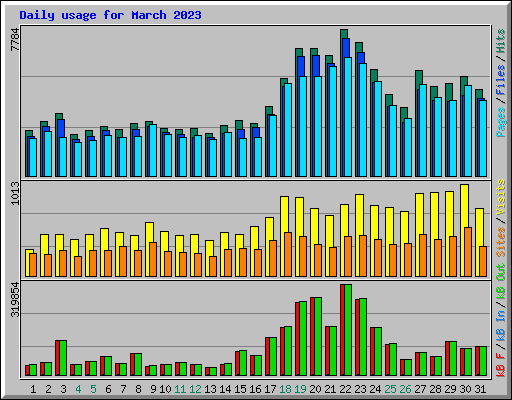Click the cyan Pages bar for day 9
Screen dimensions: 512x400
(x=153, y=150)
